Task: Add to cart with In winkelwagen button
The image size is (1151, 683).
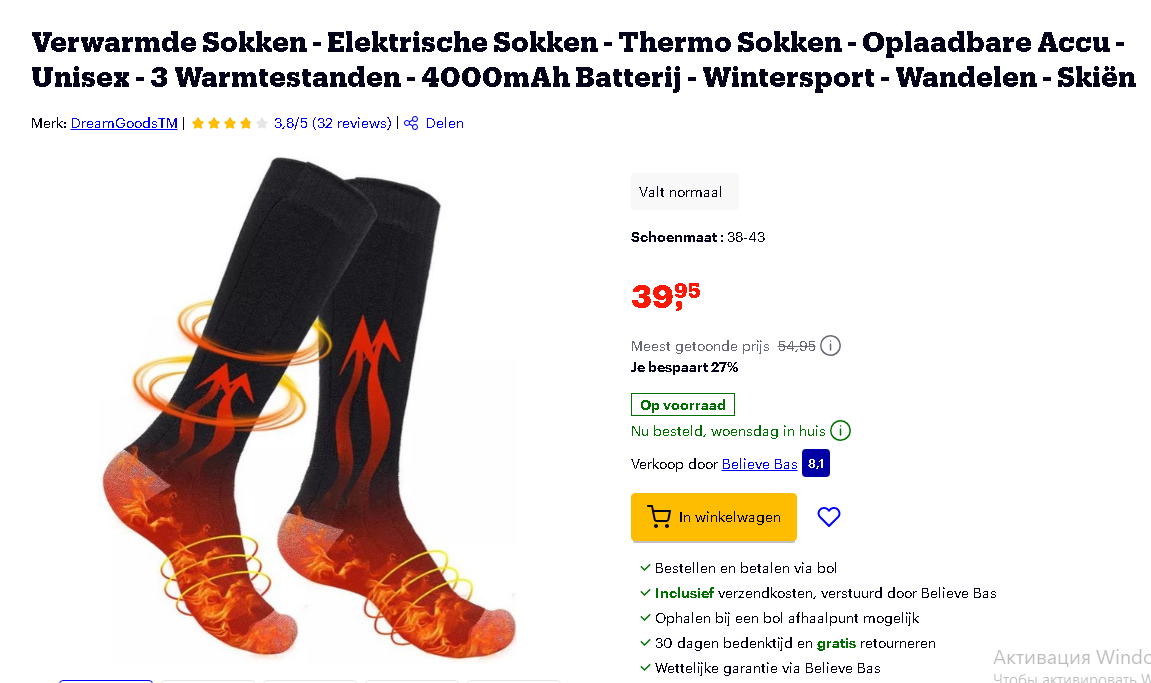Action: (x=714, y=517)
